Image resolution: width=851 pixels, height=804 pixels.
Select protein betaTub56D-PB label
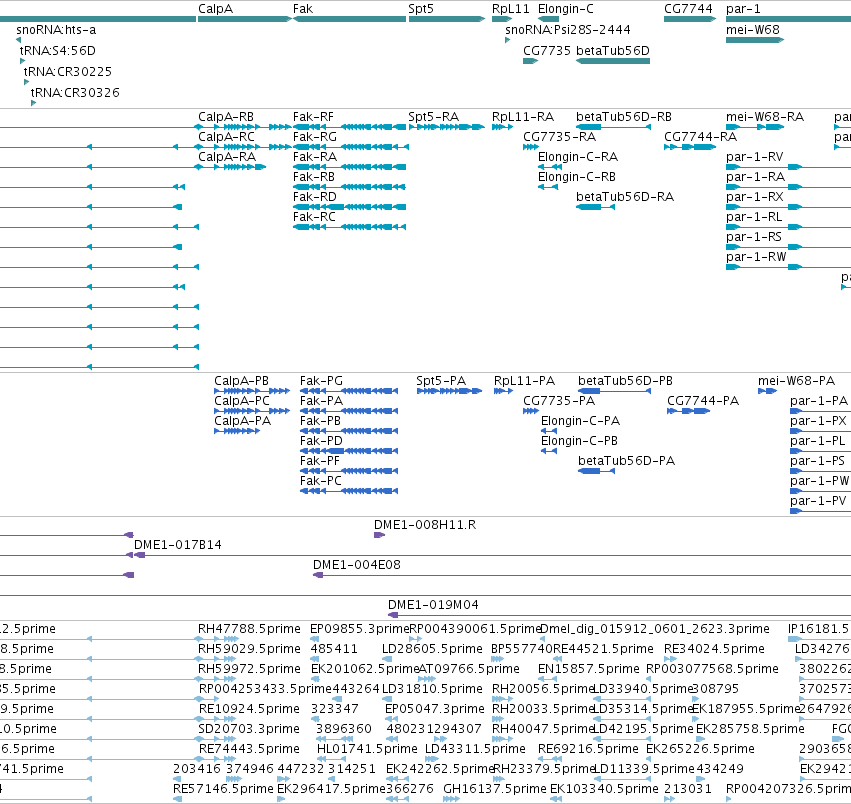[626, 381]
